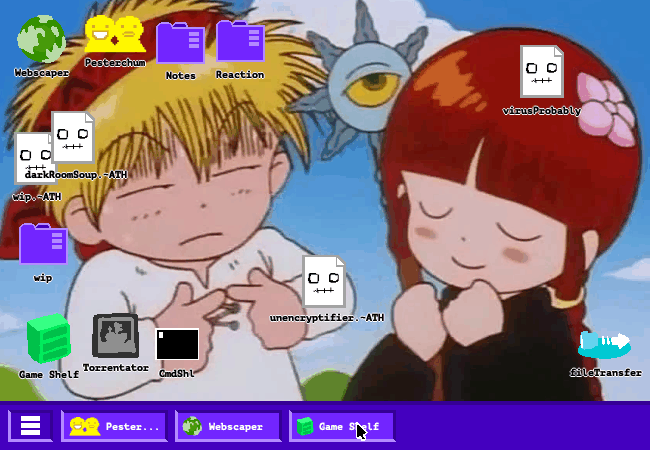Click the 'virusProbably' filename text label
Screen dimensions: 650x450
point(541,111)
